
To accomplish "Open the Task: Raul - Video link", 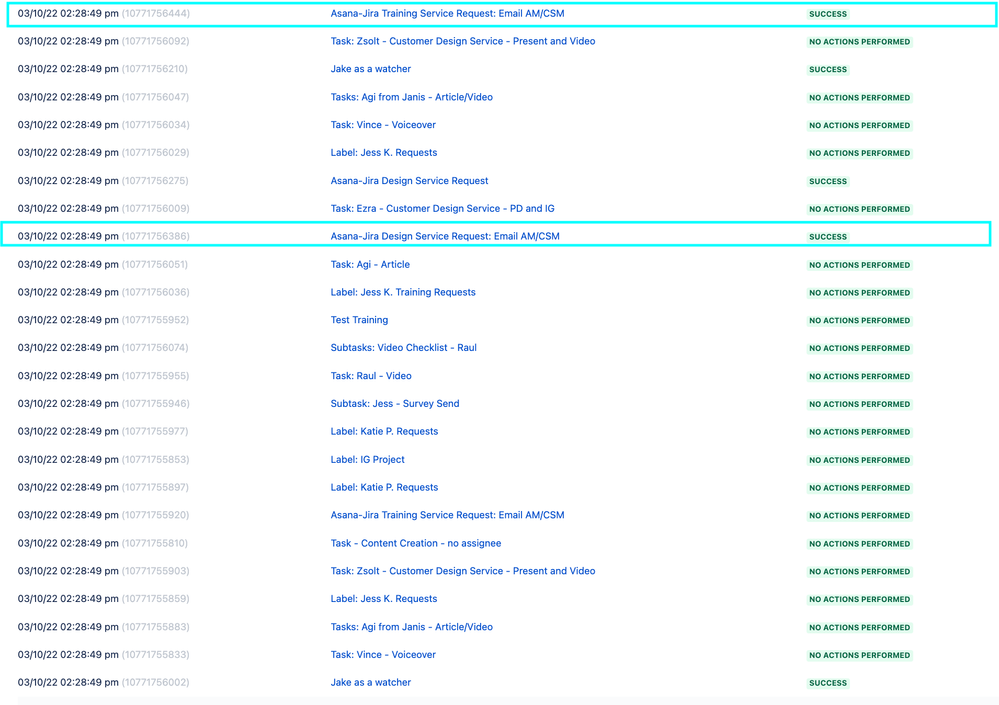I will click(371, 376).
